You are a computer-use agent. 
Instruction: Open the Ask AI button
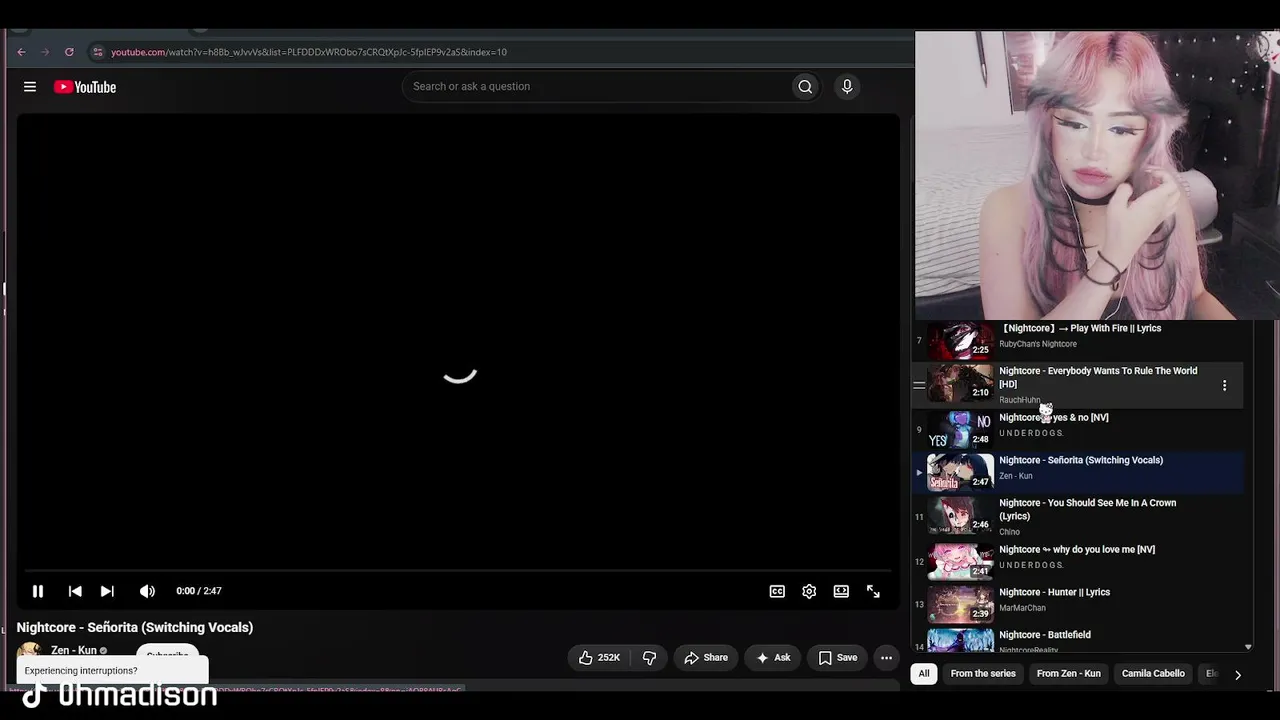click(x=774, y=657)
